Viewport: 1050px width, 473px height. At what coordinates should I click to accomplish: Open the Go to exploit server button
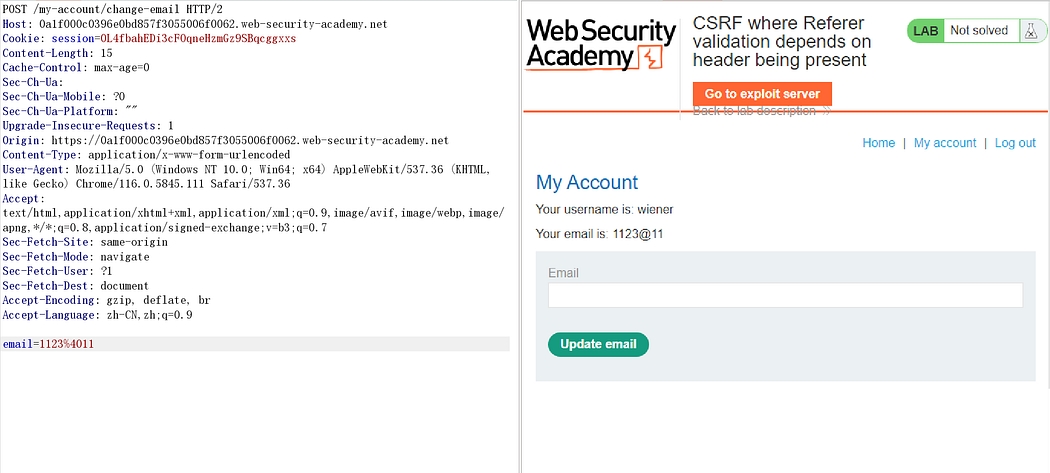coord(762,94)
